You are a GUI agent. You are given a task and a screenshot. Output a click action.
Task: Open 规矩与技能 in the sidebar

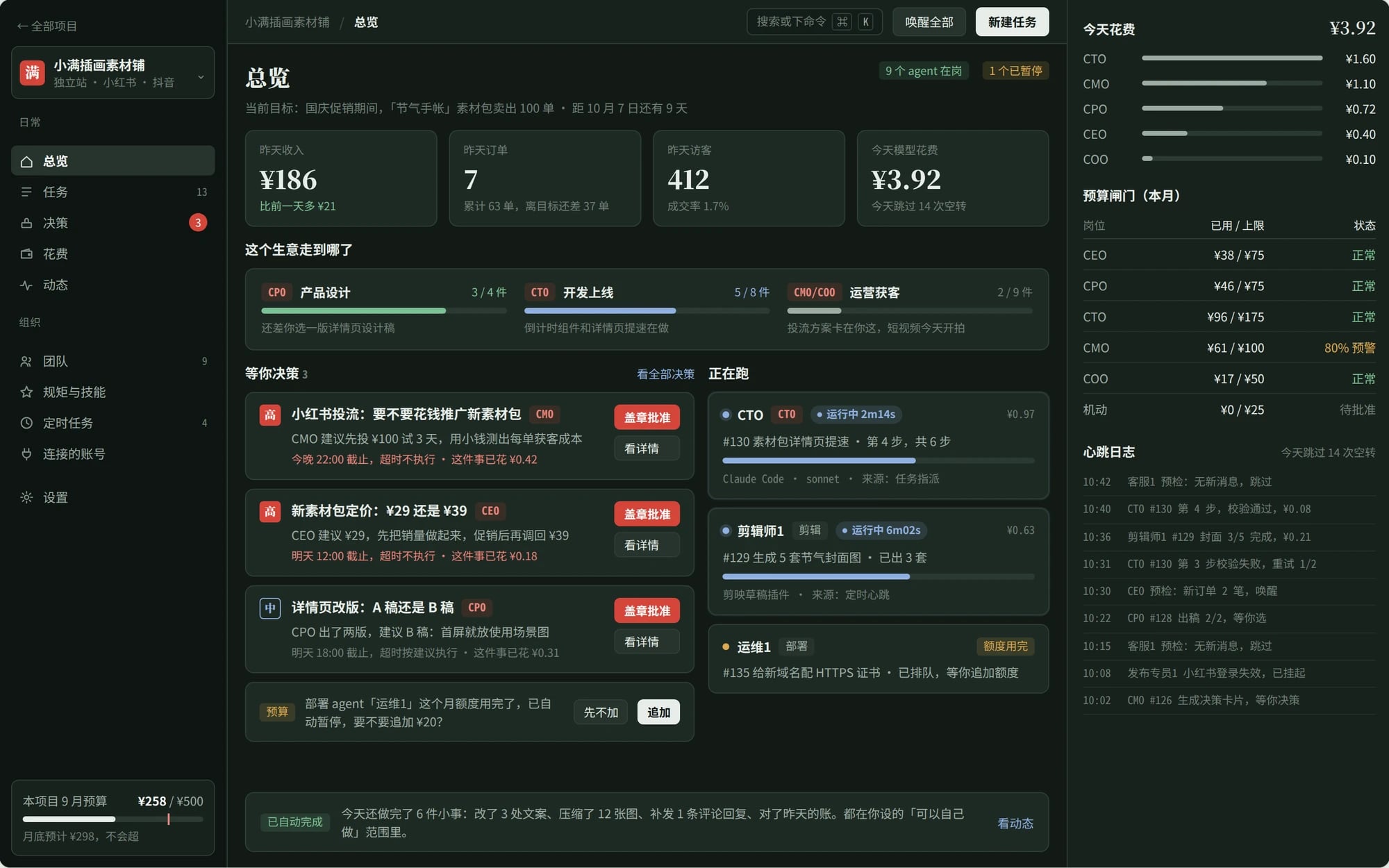pyautogui.click(x=113, y=392)
